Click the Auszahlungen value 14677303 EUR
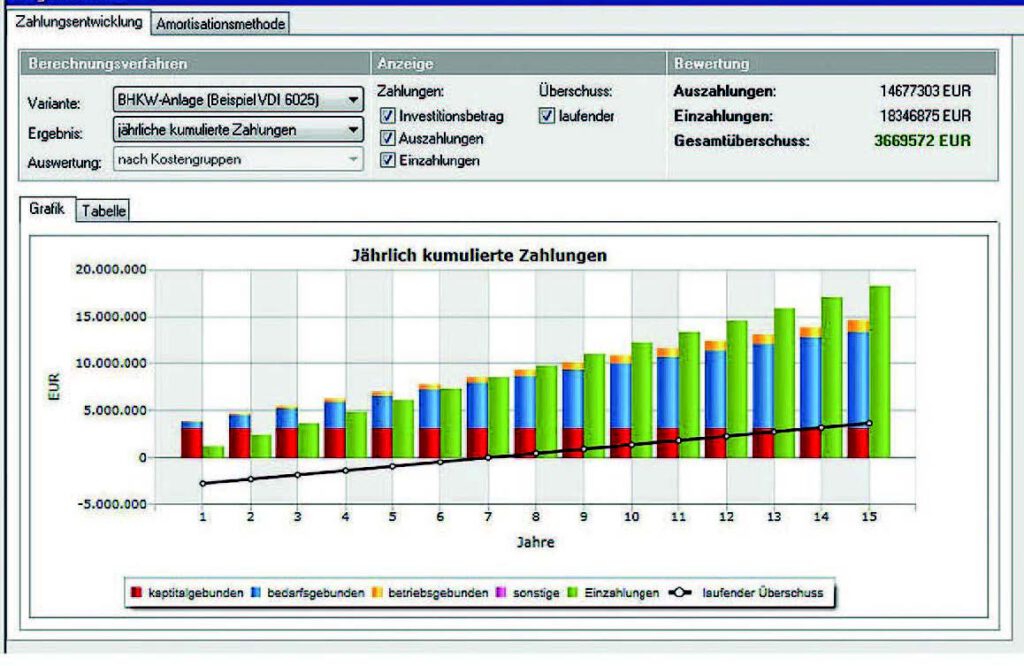Viewport: 1024px width, 666px height. (925, 91)
